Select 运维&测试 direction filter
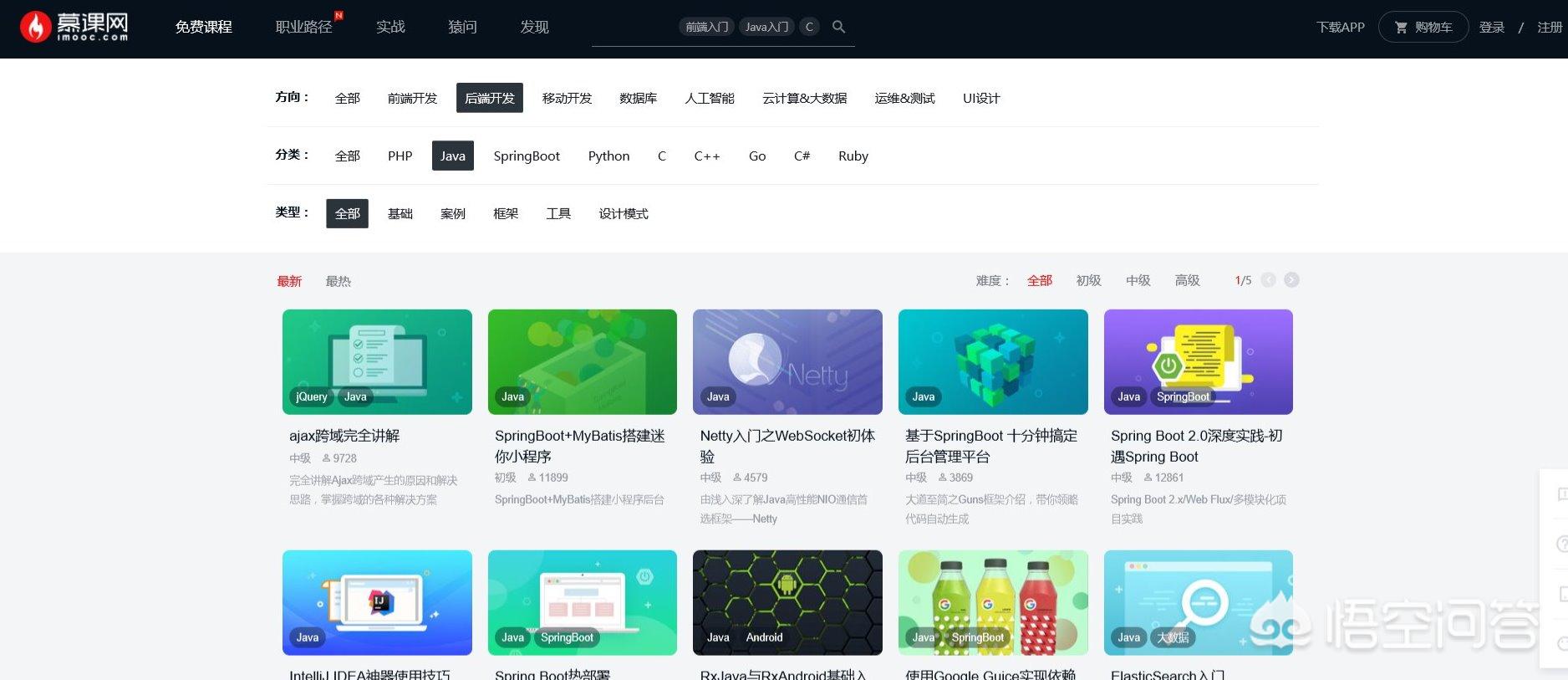Image resolution: width=1568 pixels, height=680 pixels. (x=904, y=98)
